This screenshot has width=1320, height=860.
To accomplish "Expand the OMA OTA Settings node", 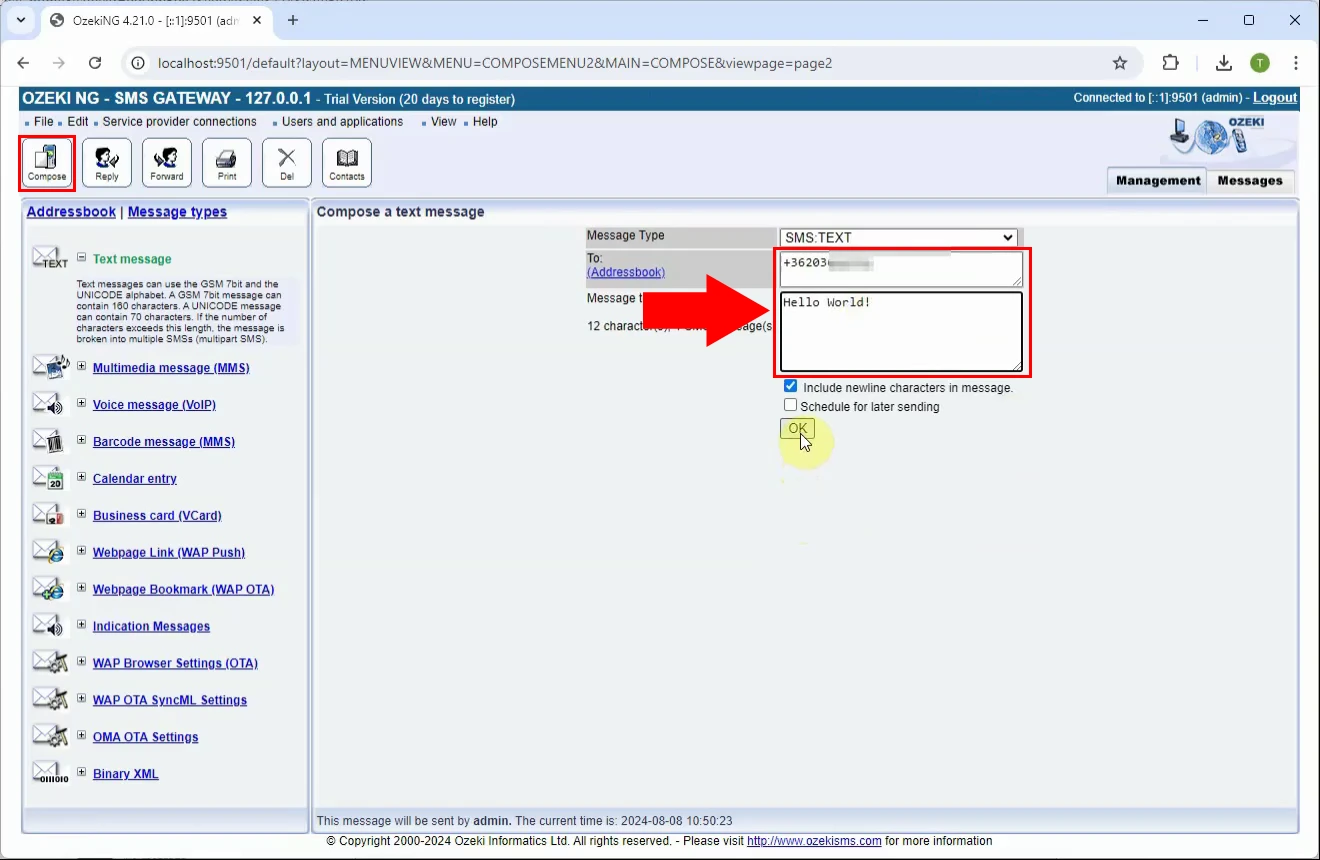I will coord(82,736).
